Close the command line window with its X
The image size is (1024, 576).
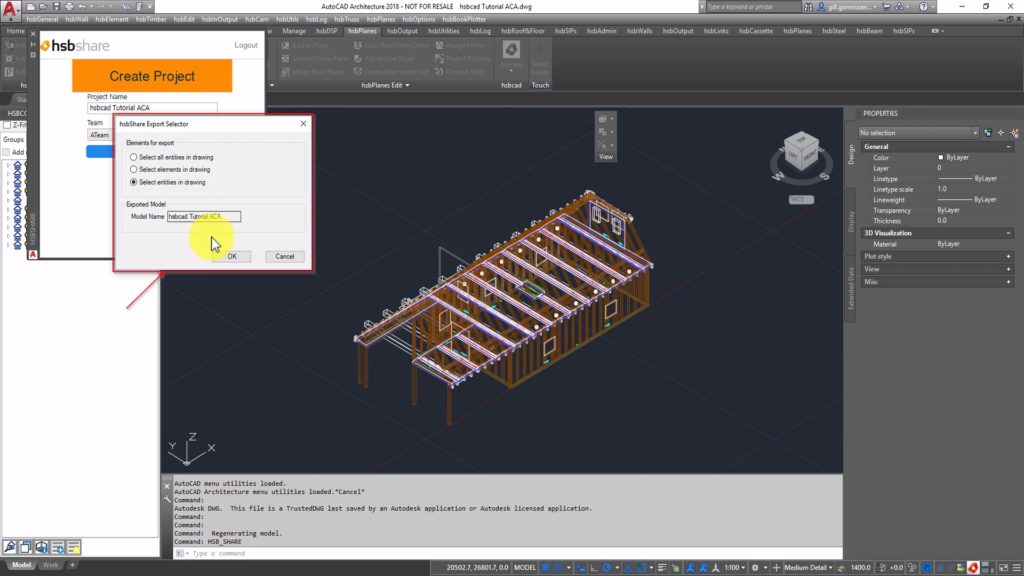(167, 486)
